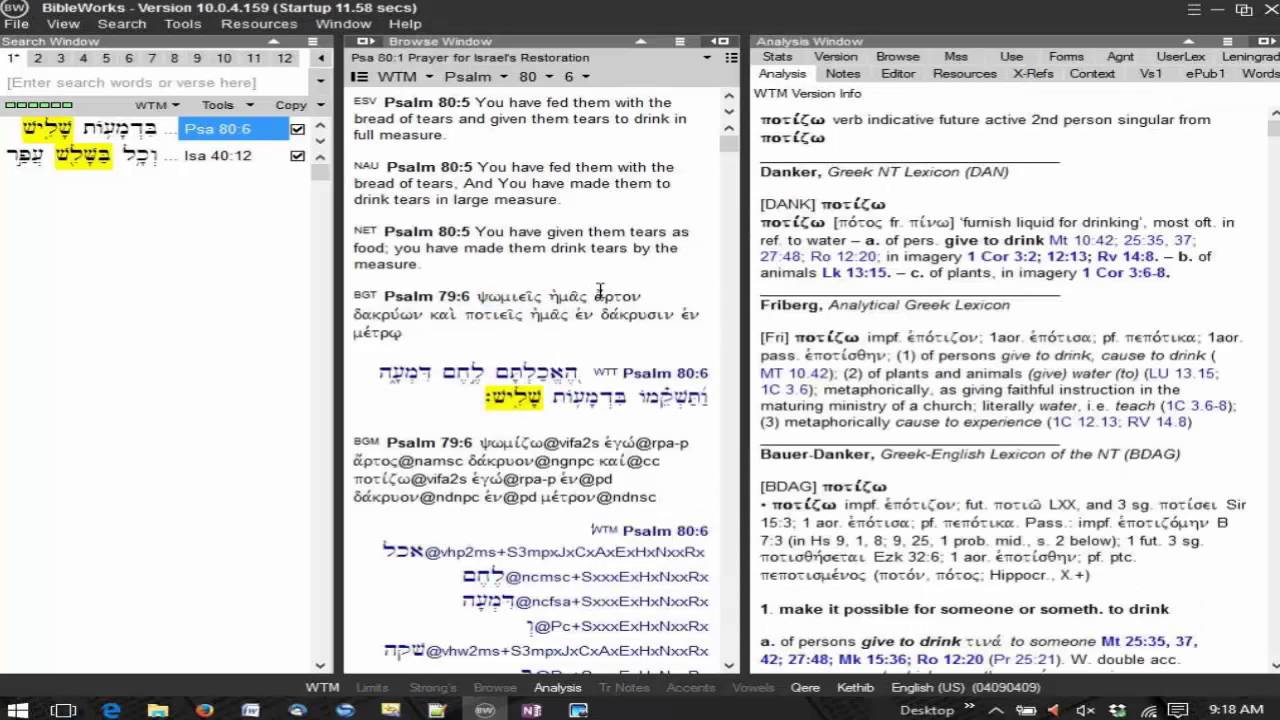Click the Analysis Window vertical scrollbar thumb
1280x720 pixels.
(x=1273, y=129)
